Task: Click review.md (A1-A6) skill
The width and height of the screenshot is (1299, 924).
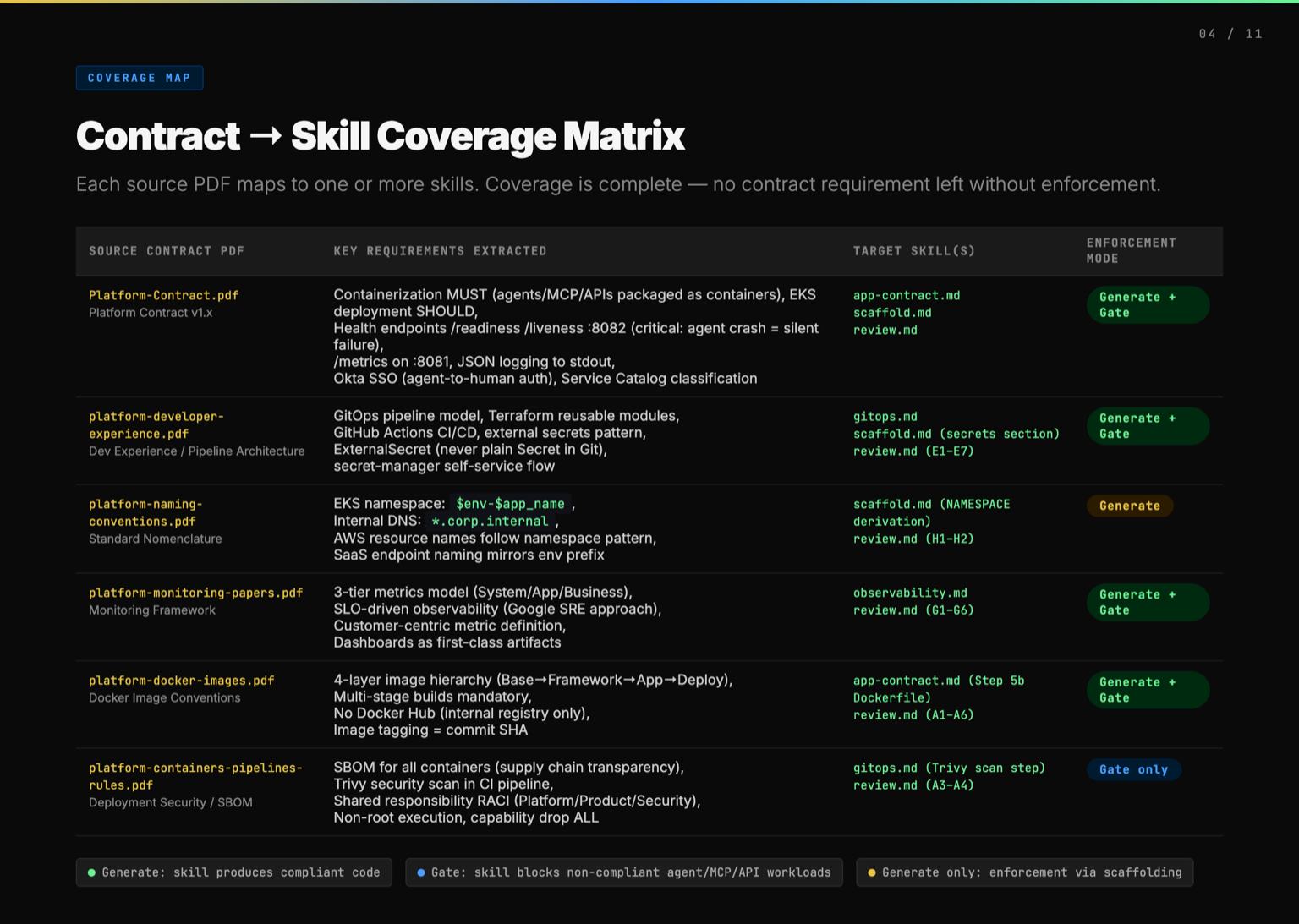Action: click(913, 715)
